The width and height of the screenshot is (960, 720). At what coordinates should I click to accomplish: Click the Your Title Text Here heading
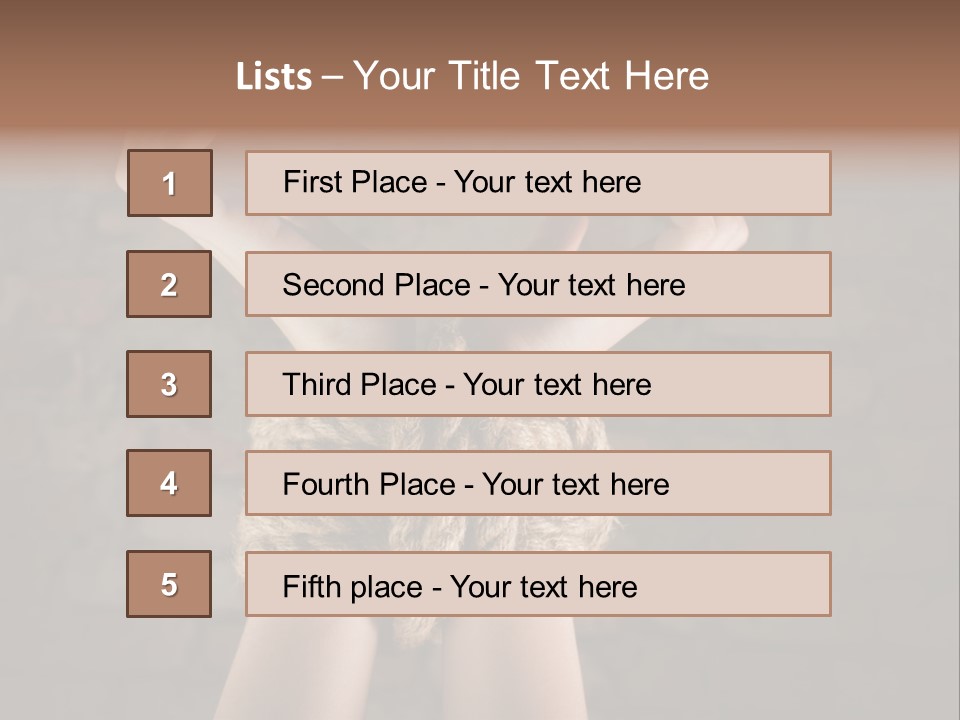[x=531, y=76]
